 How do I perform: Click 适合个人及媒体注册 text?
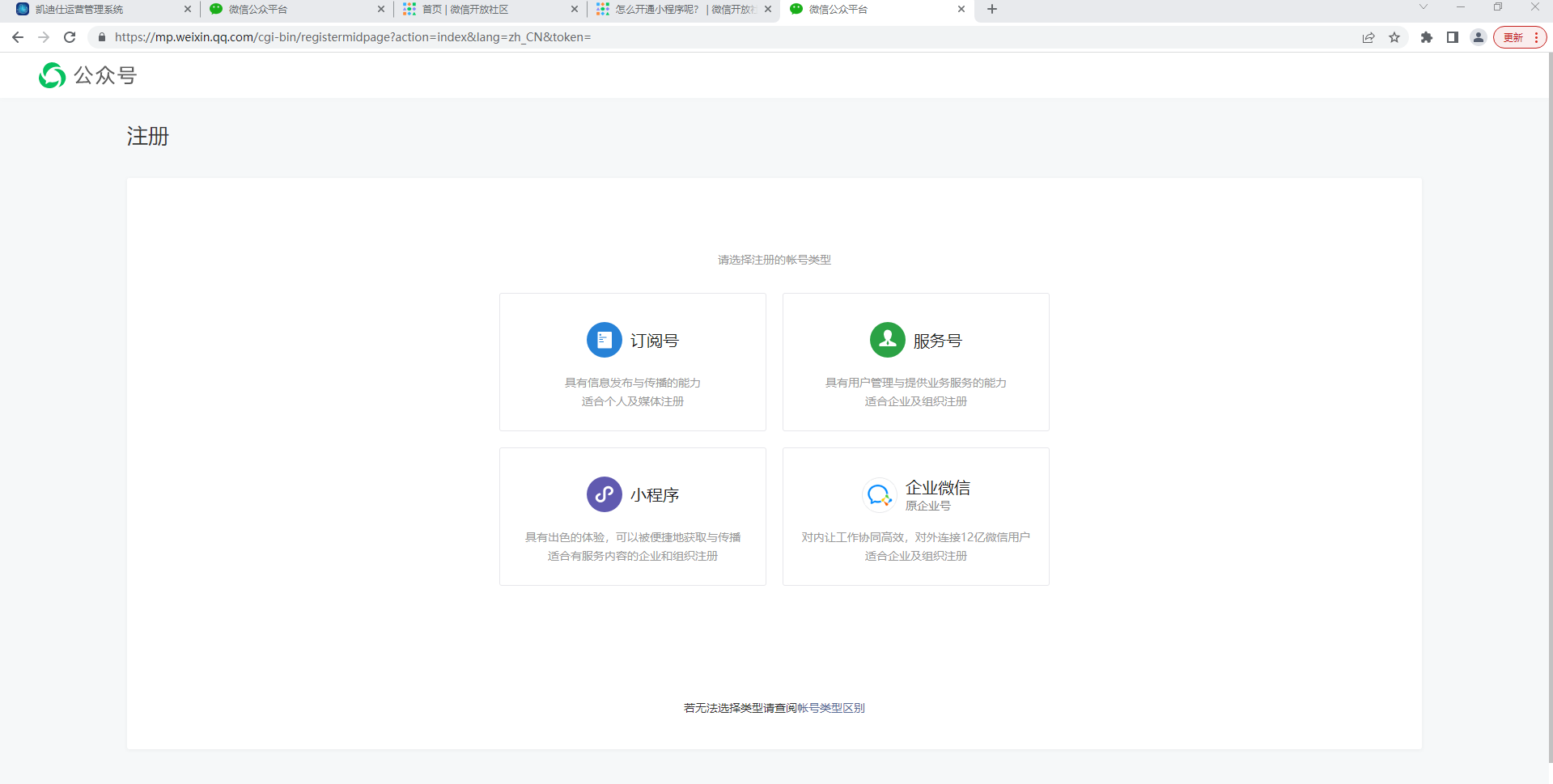click(633, 401)
